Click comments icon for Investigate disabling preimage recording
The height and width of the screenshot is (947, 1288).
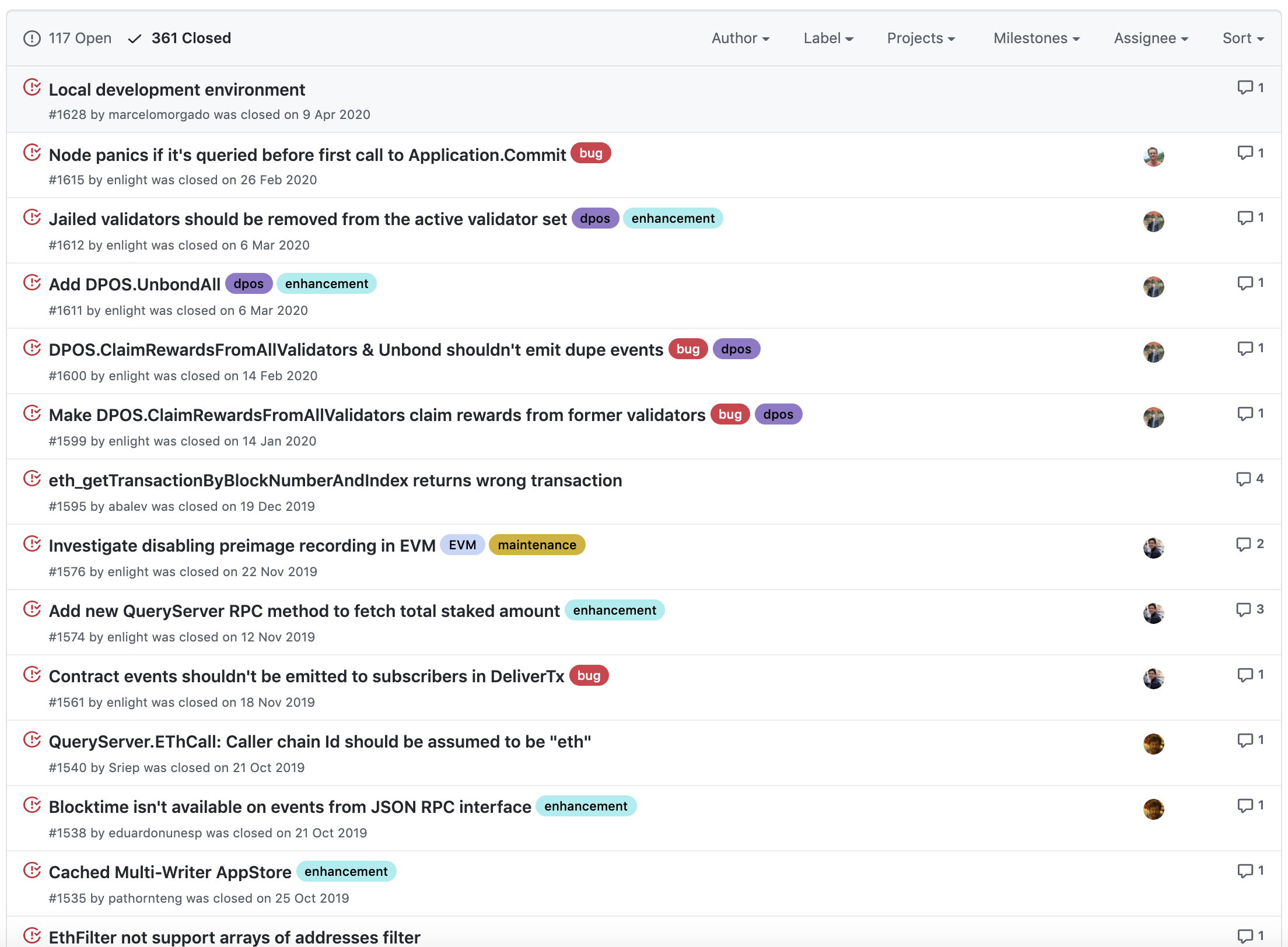[1243, 544]
